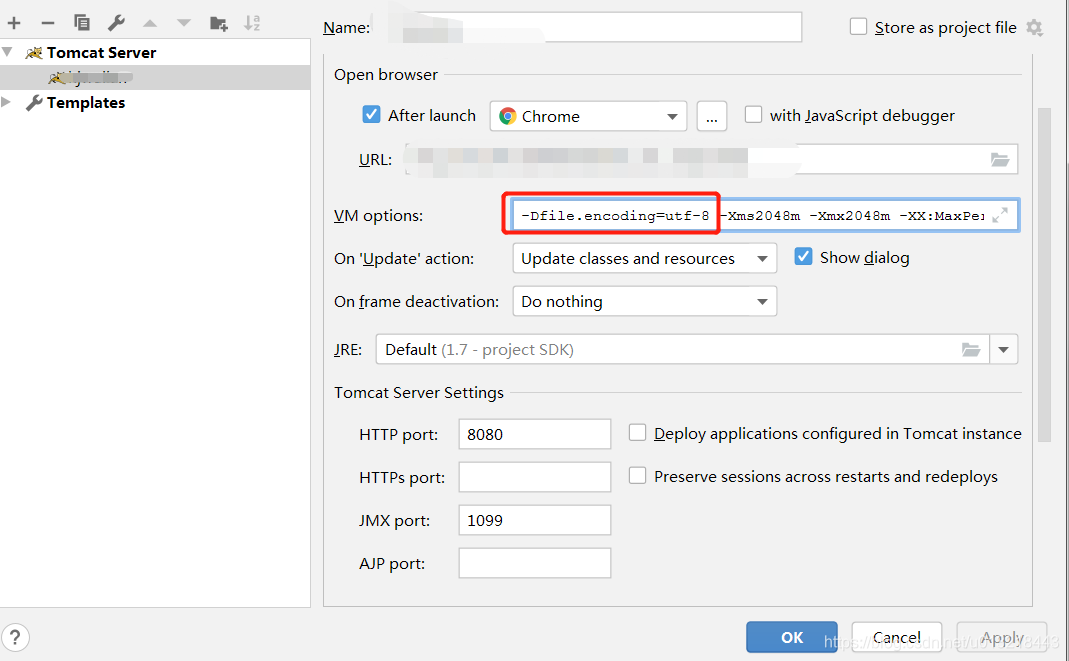This screenshot has width=1069, height=661.
Task: Open the JRE dropdown arrow
Action: point(1004,350)
